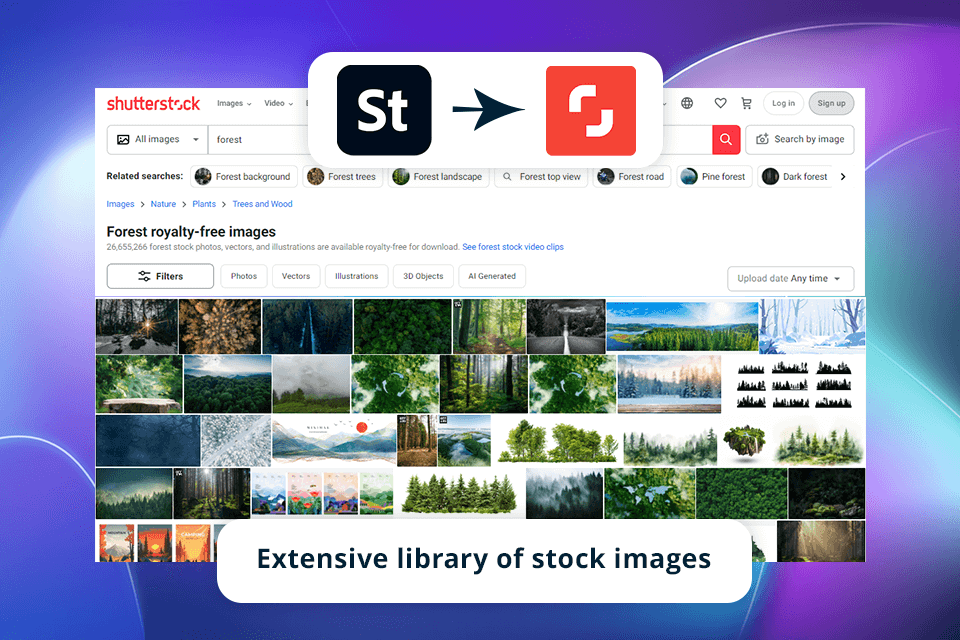960x640 pixels.
Task: Show more related searches with right chevron
Action: coord(843,176)
